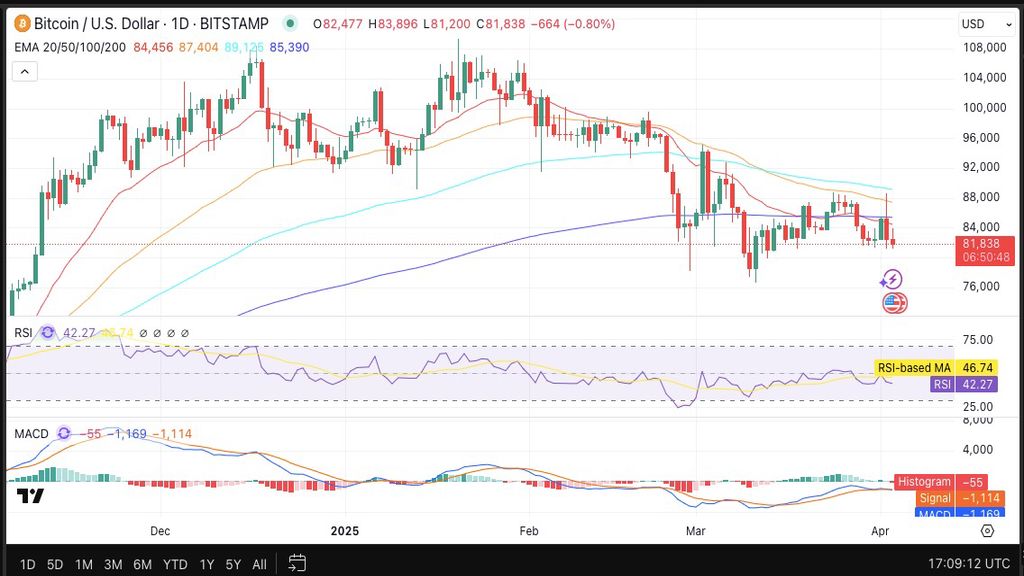The width and height of the screenshot is (1024, 576).
Task: Click the orange Bitcoin symbol logo
Action: [x=22, y=24]
